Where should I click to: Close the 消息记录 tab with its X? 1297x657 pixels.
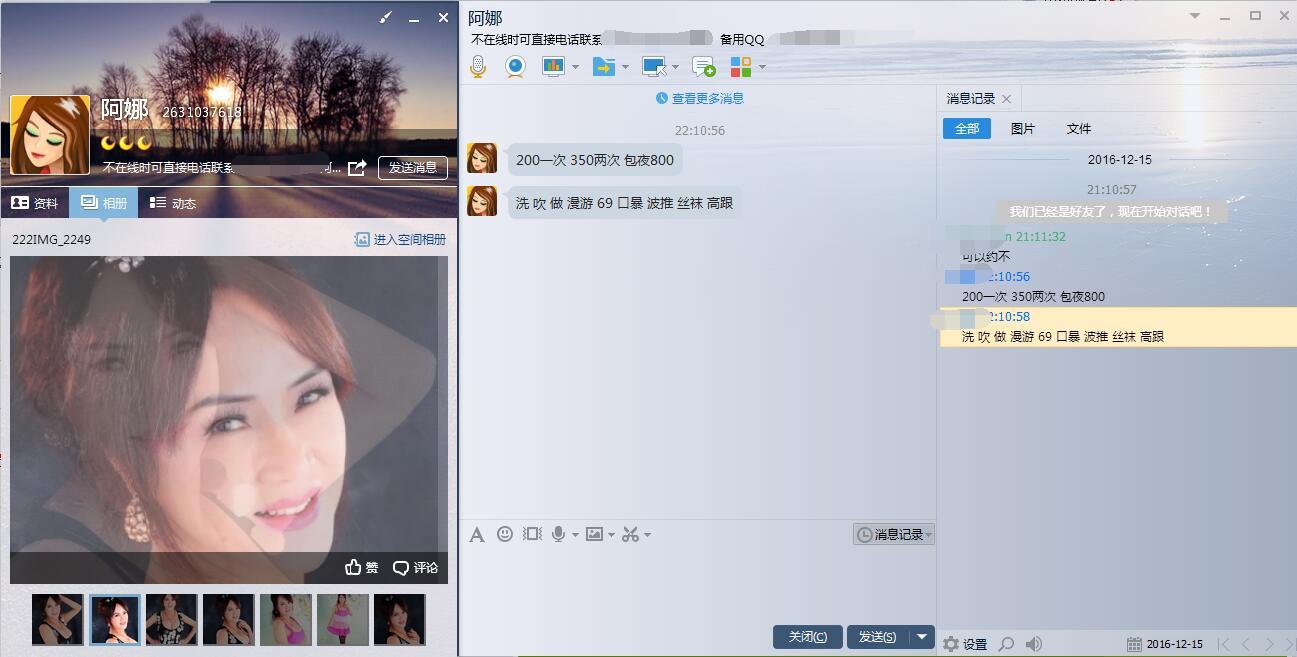[x=1006, y=99]
